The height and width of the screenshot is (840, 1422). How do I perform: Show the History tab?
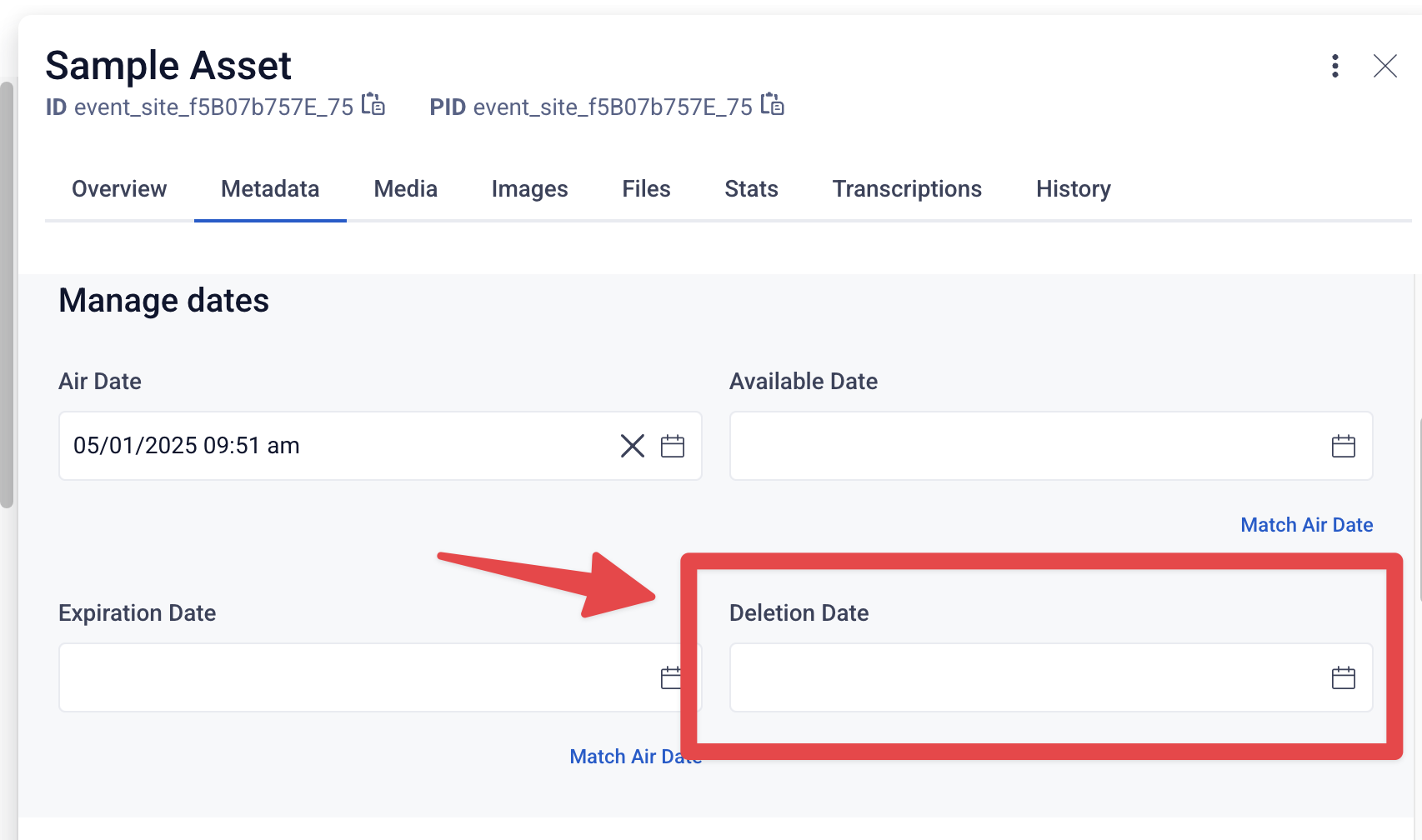pyautogui.click(x=1074, y=189)
